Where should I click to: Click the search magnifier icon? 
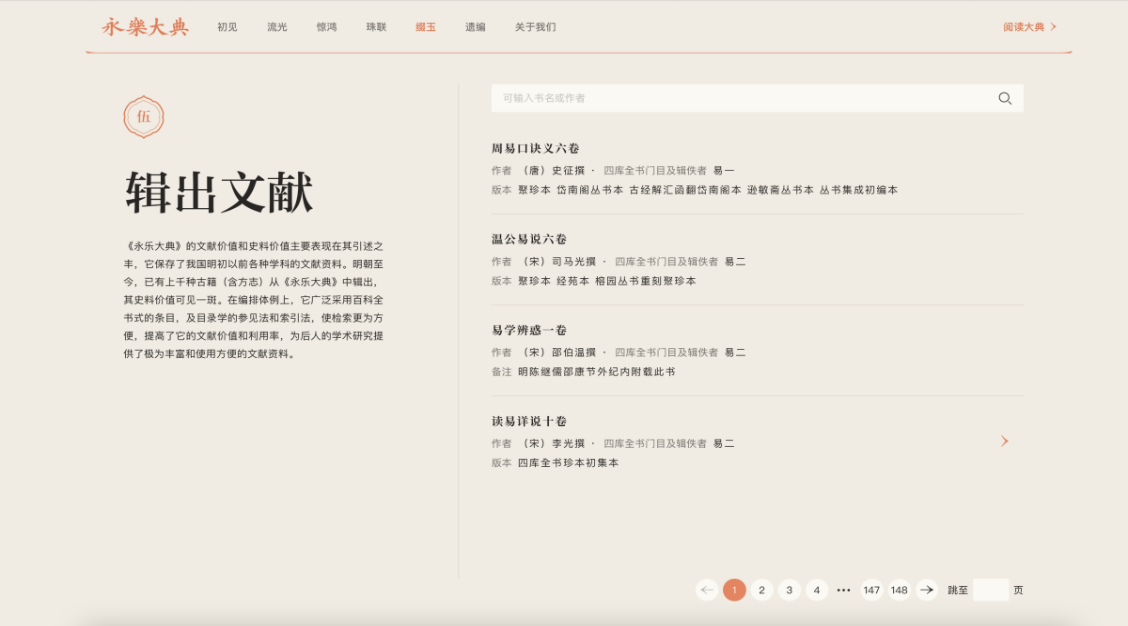click(1004, 99)
